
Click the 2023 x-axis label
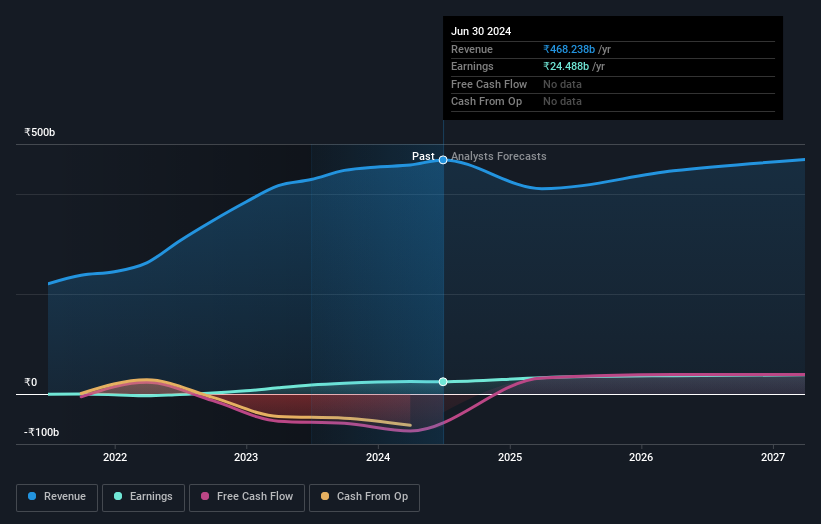pyautogui.click(x=246, y=457)
